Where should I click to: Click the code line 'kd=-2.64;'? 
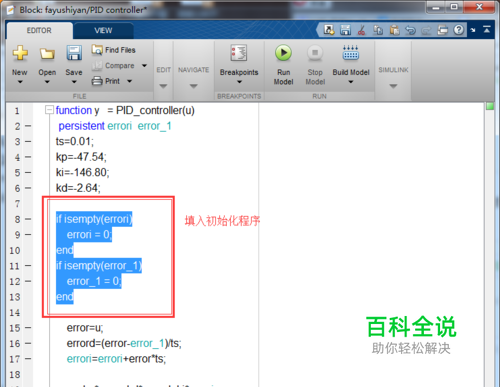click(x=78, y=188)
